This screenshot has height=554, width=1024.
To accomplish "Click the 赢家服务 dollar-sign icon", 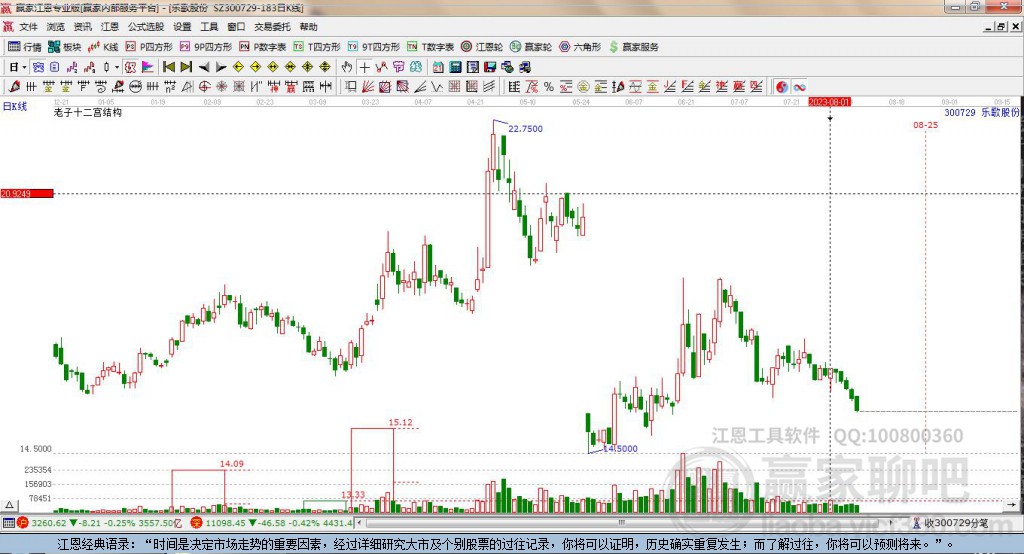I will [x=613, y=47].
